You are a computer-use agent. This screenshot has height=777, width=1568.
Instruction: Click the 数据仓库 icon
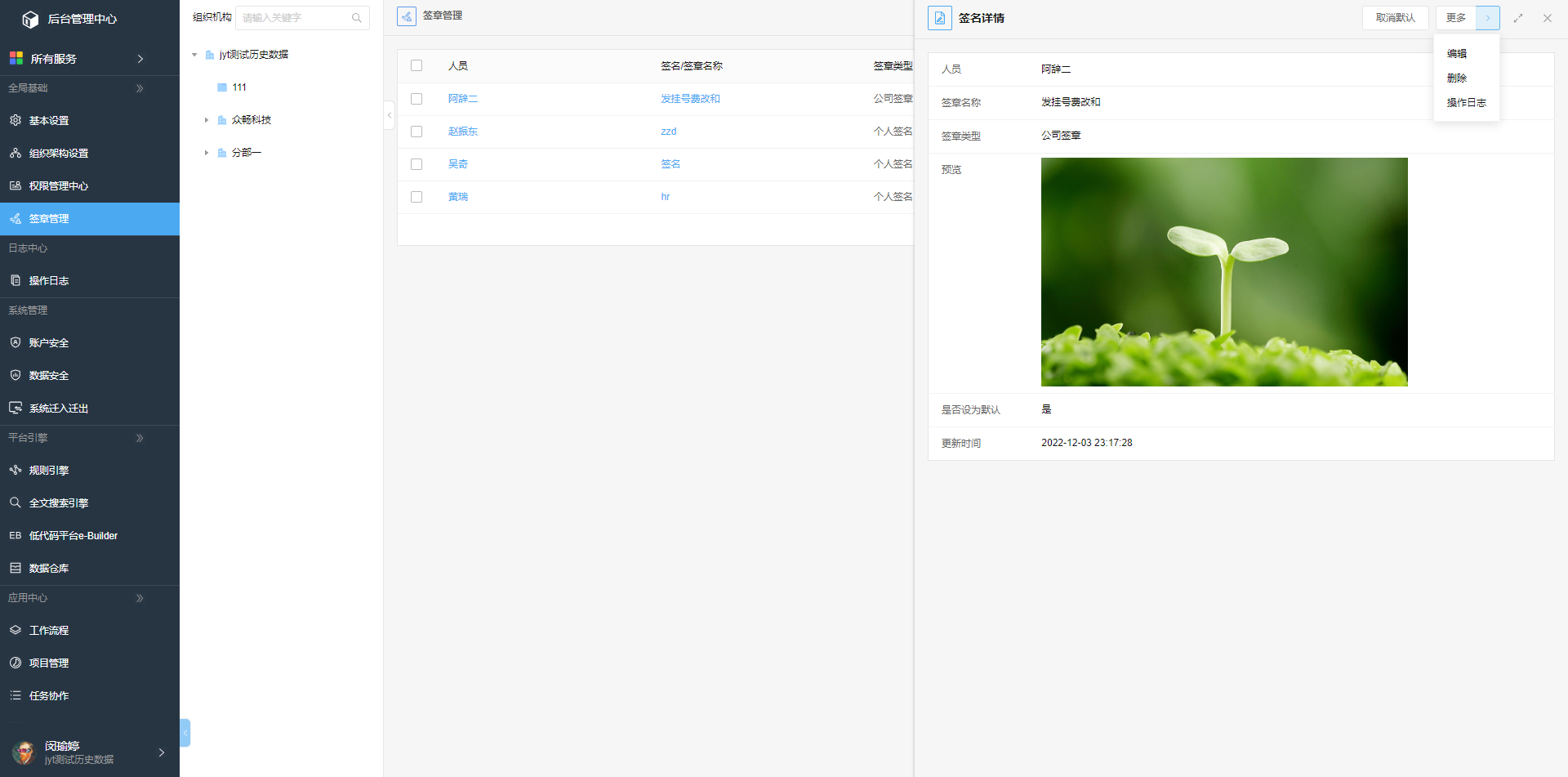[16, 568]
